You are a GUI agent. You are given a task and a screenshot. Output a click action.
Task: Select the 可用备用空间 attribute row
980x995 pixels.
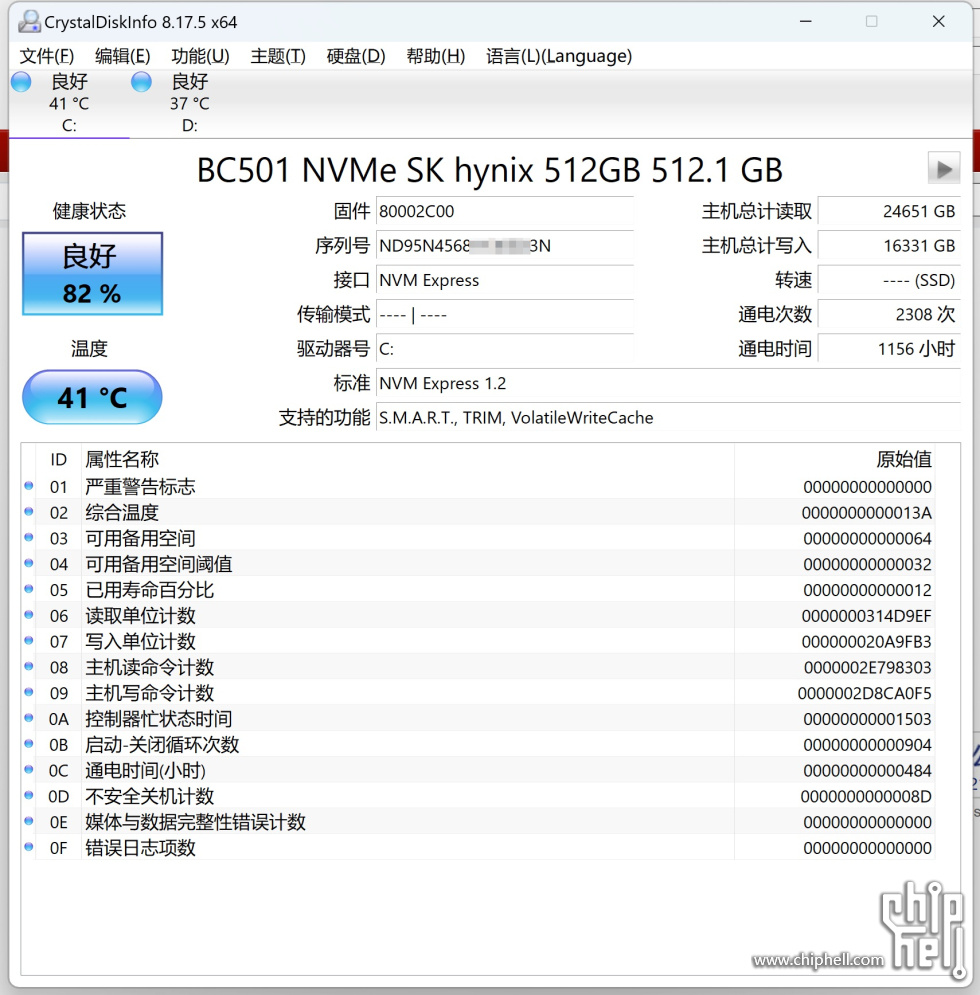point(478,539)
